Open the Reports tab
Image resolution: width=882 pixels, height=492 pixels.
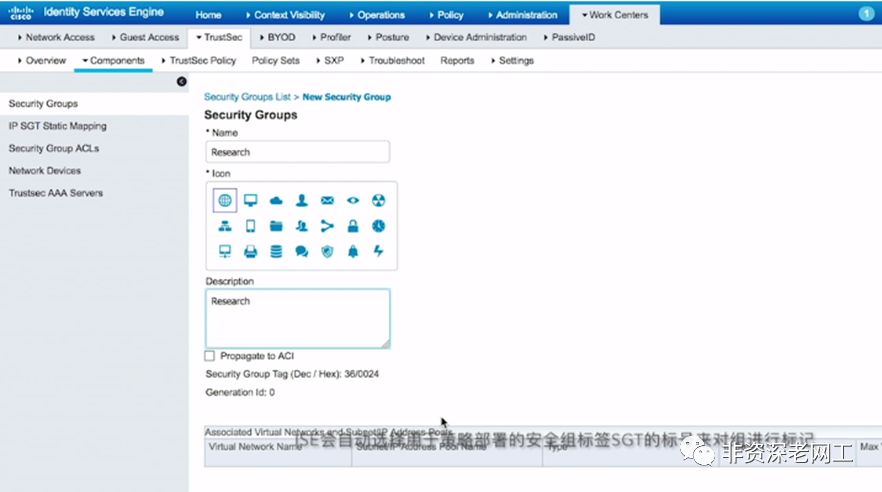(x=457, y=61)
